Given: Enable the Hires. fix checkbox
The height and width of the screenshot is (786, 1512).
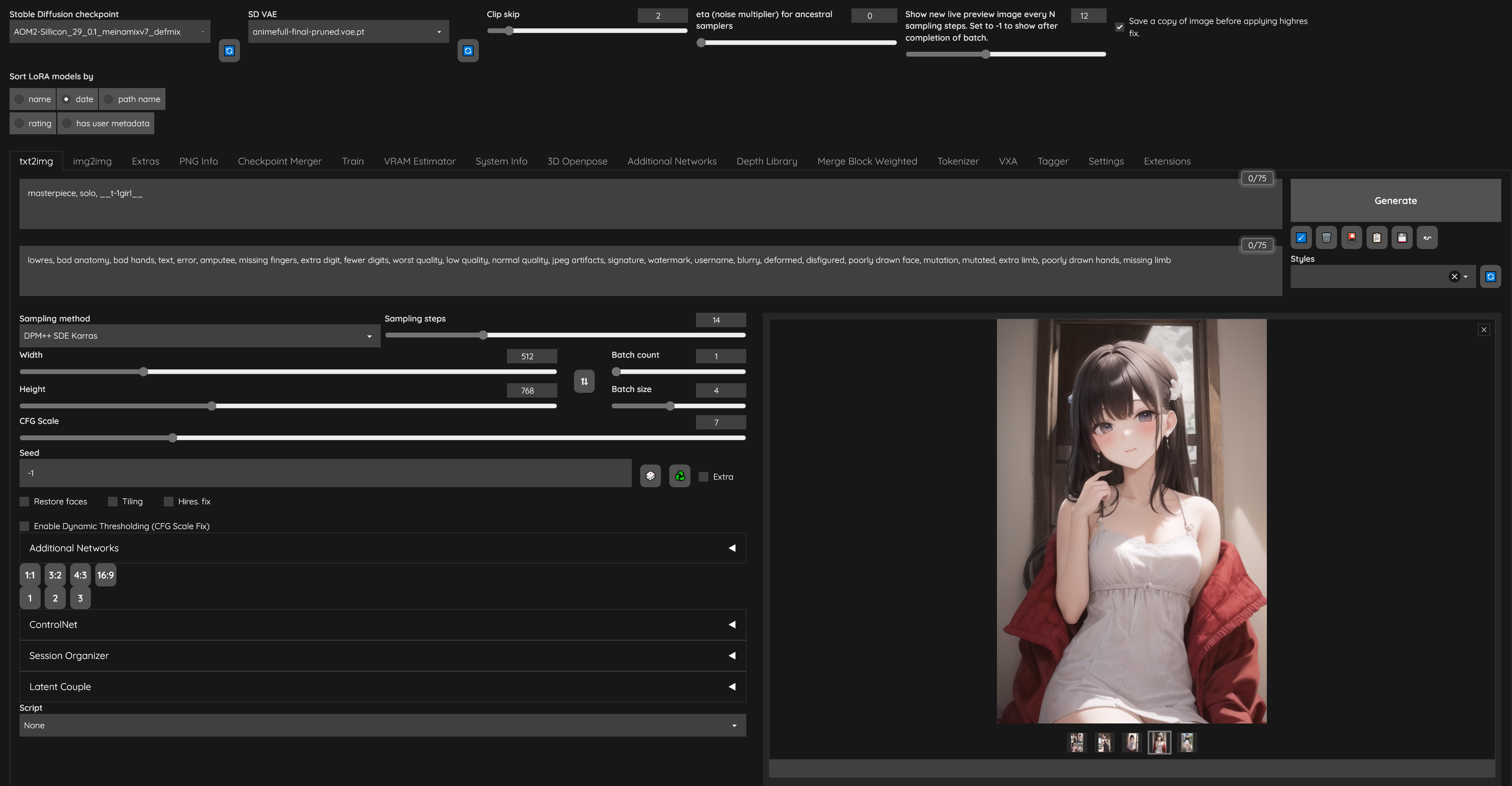Looking at the screenshot, I should pyautogui.click(x=169, y=502).
